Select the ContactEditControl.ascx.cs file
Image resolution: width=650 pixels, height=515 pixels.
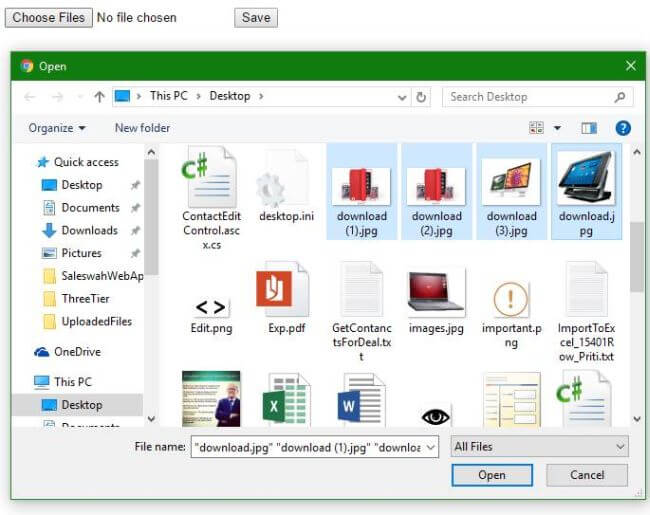click(211, 197)
